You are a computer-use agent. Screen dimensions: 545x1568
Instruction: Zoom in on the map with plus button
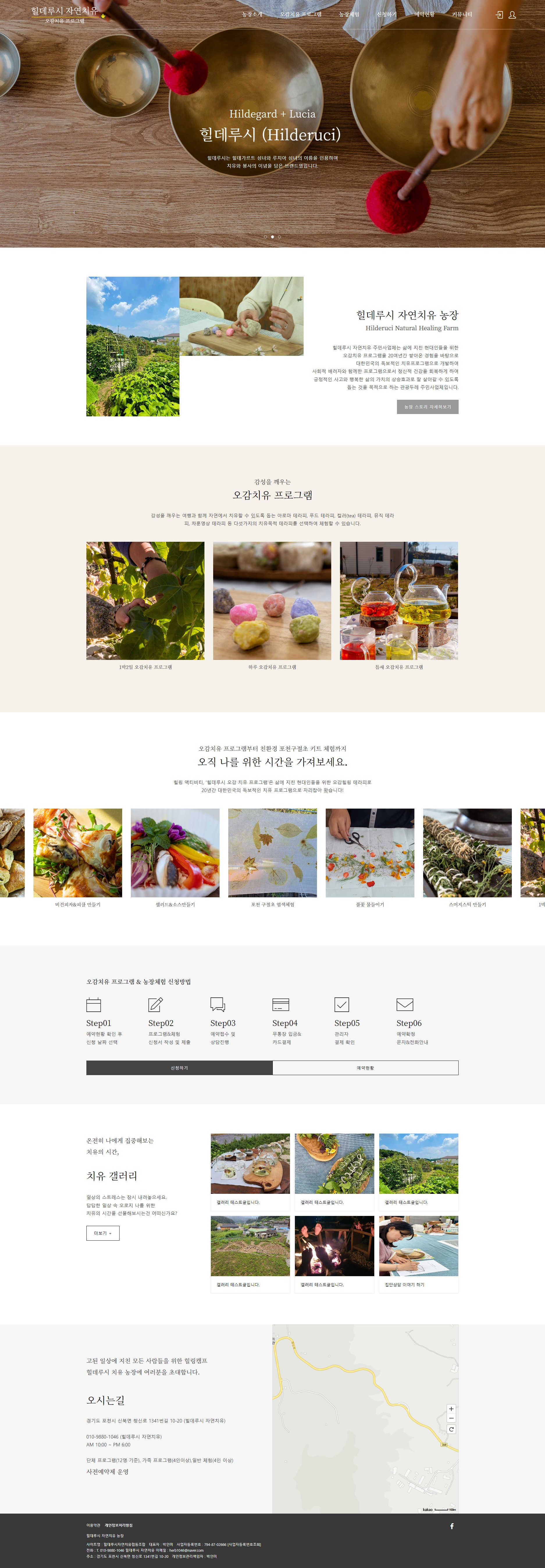click(451, 1409)
